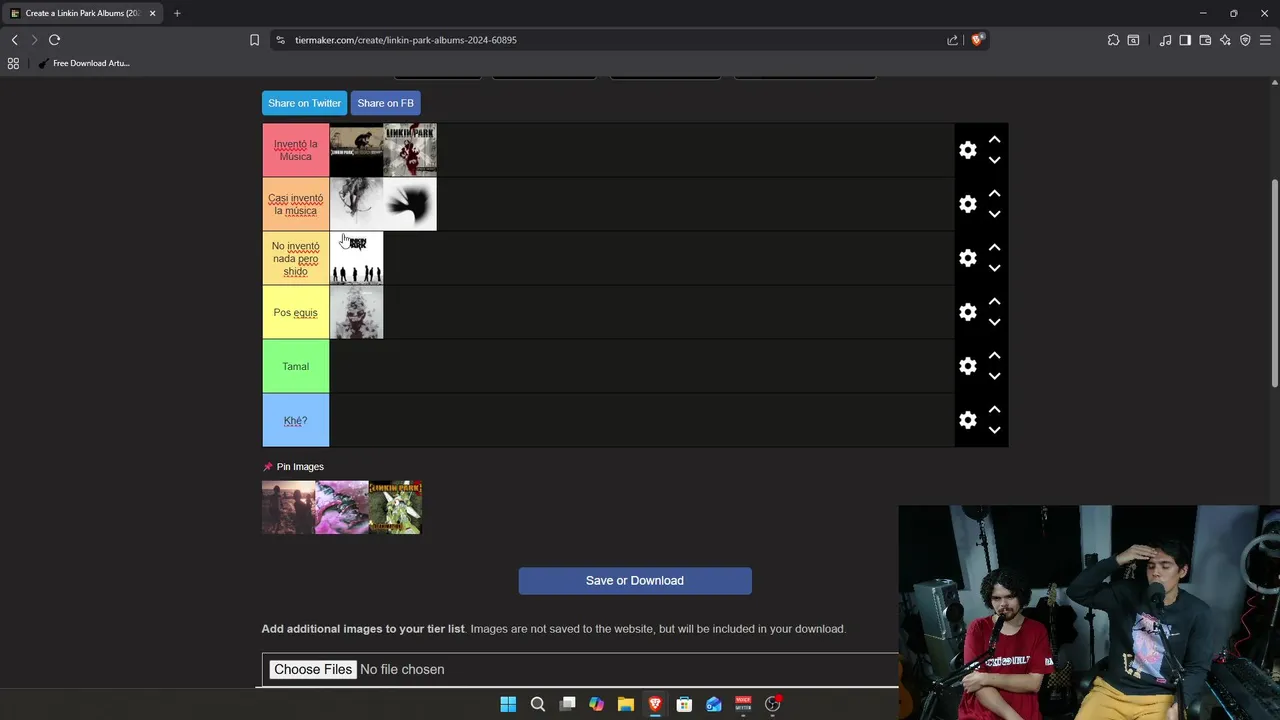Click Save or Download button
1280x720 pixels.
(635, 581)
